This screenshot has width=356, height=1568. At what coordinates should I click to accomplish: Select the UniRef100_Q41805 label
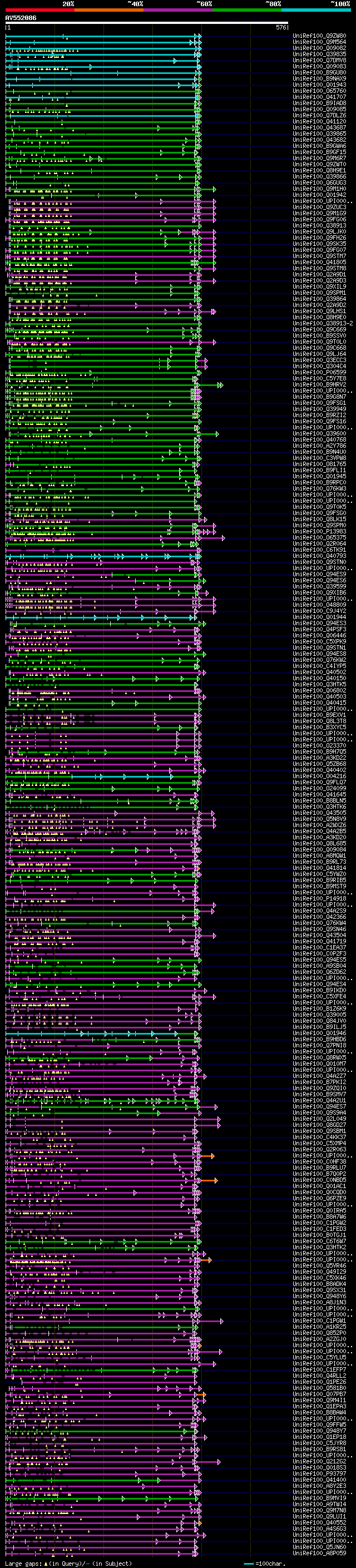pyautogui.click(x=319, y=262)
